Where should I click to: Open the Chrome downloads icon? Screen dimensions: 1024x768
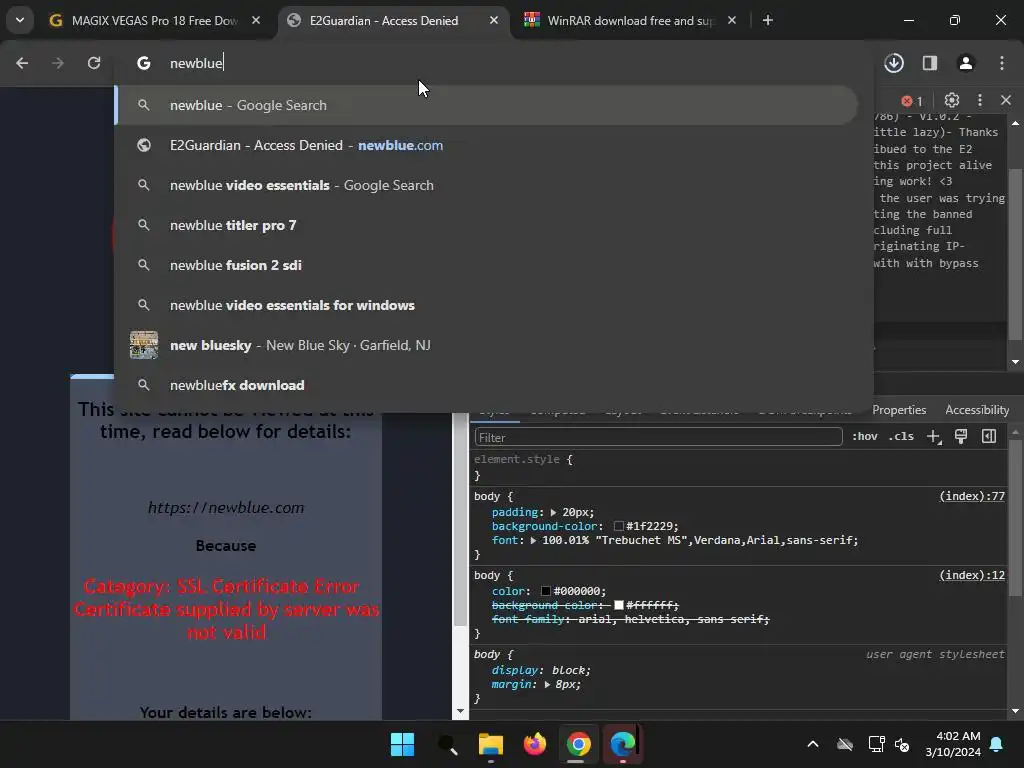point(894,63)
